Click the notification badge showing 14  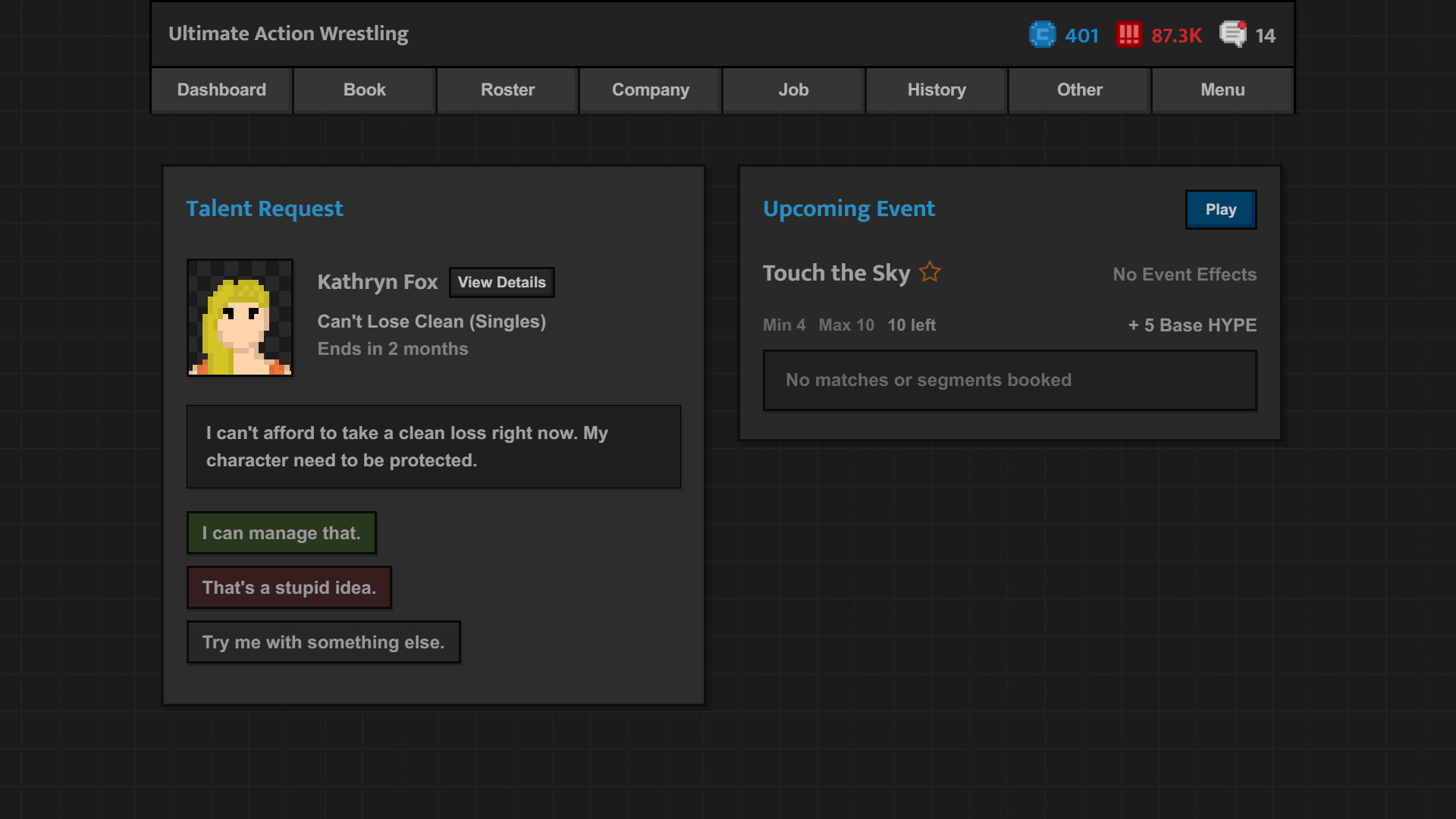1265,35
